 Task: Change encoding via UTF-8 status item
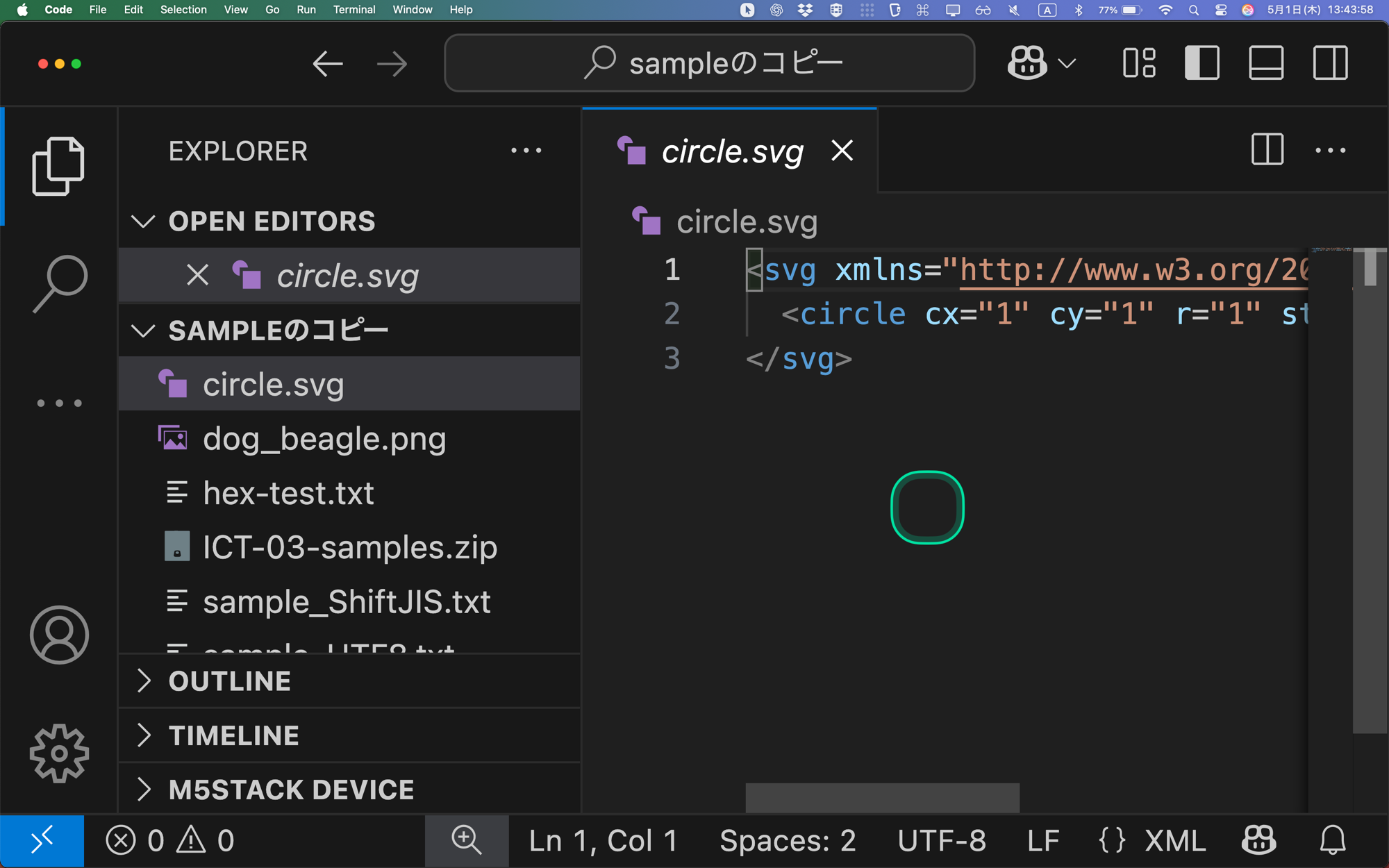(x=941, y=841)
